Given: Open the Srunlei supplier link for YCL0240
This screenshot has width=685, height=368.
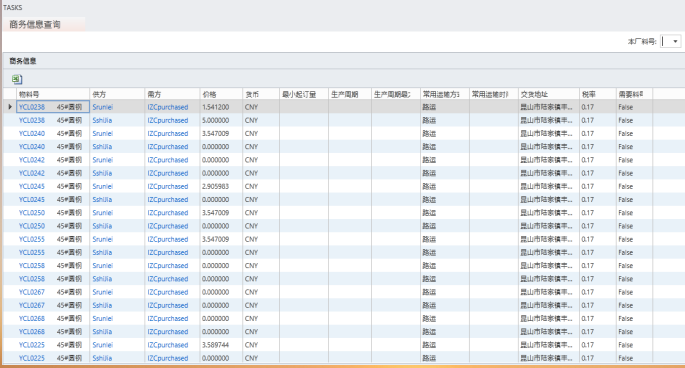Looking at the screenshot, I should [102, 133].
